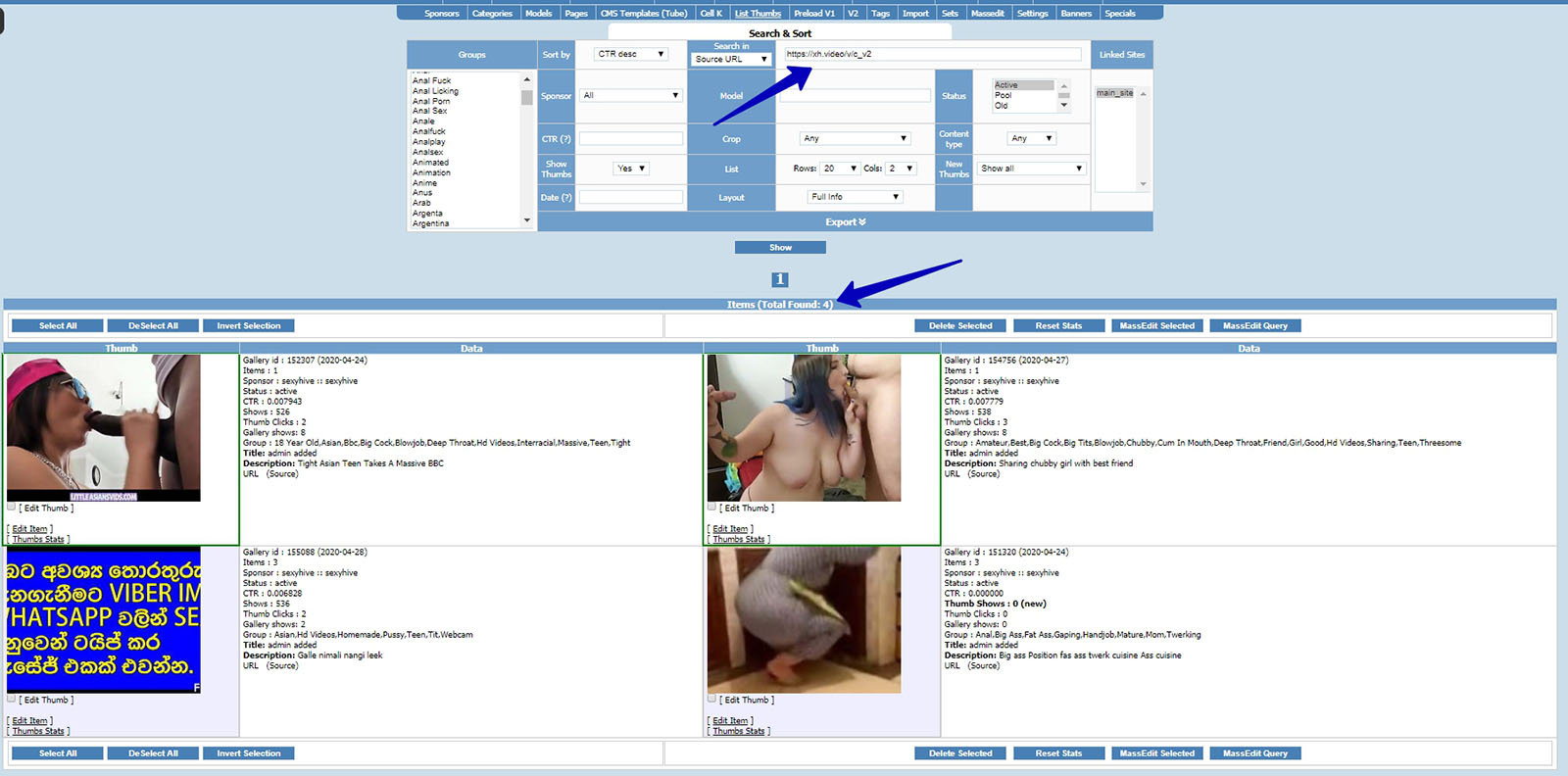Tick Edit Thumb checkbox for gallery 155088
The image size is (1568, 776).
pos(11,700)
